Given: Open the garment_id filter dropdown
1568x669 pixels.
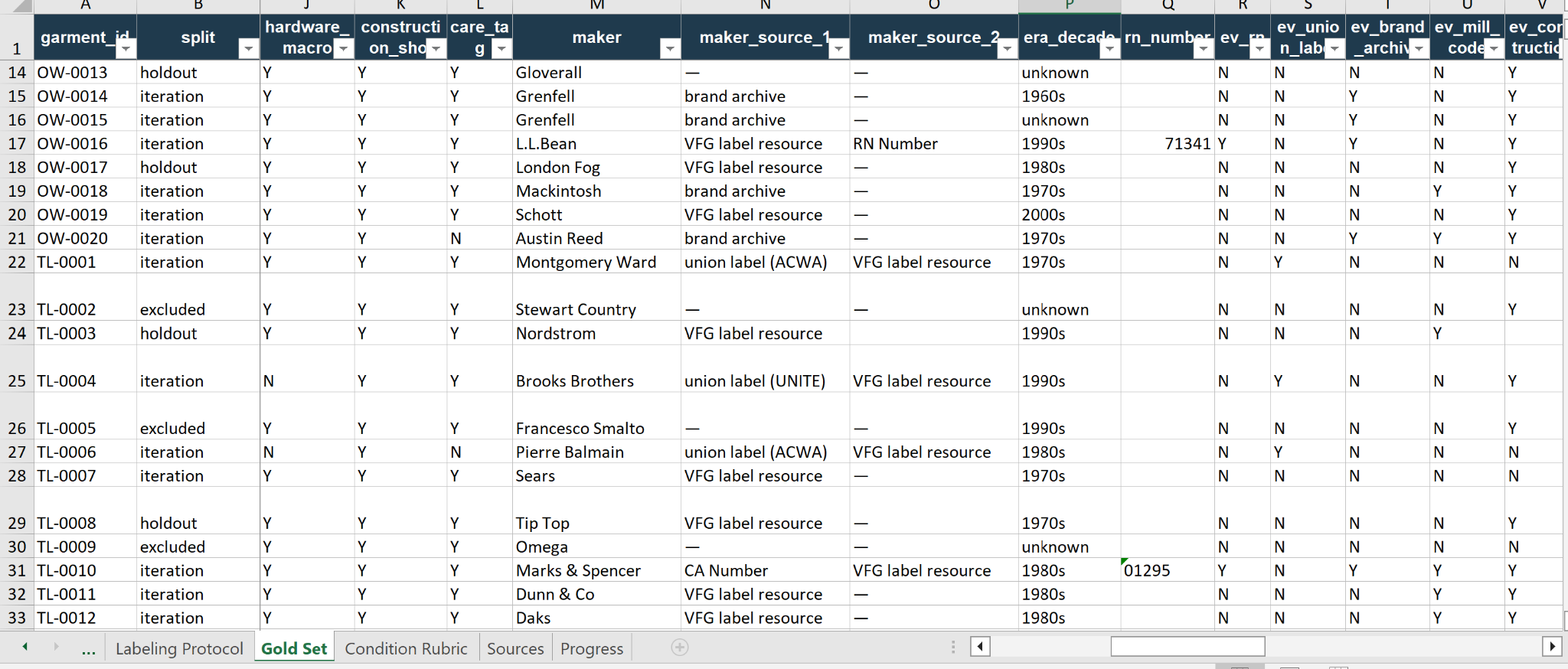Looking at the screenshot, I should pyautogui.click(x=126, y=50).
